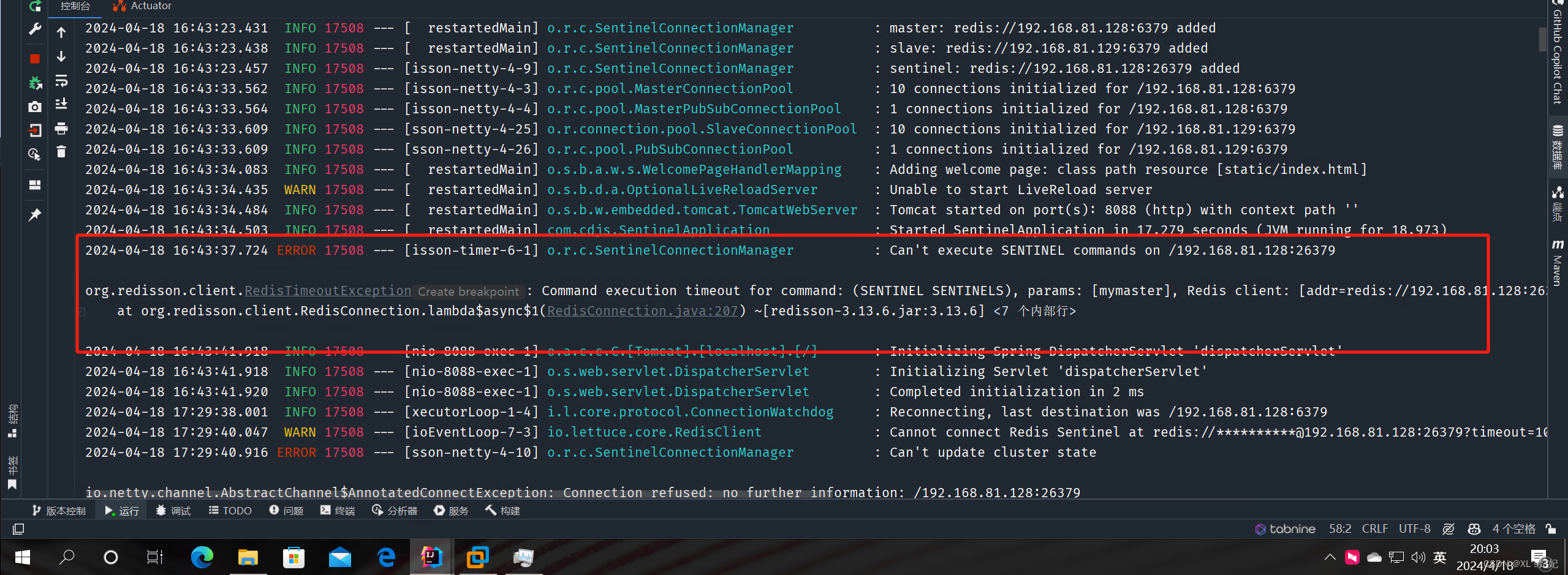Screen dimensions: 1568x575
Task: Switch to the 控制台 console tab
Action: (75, 6)
